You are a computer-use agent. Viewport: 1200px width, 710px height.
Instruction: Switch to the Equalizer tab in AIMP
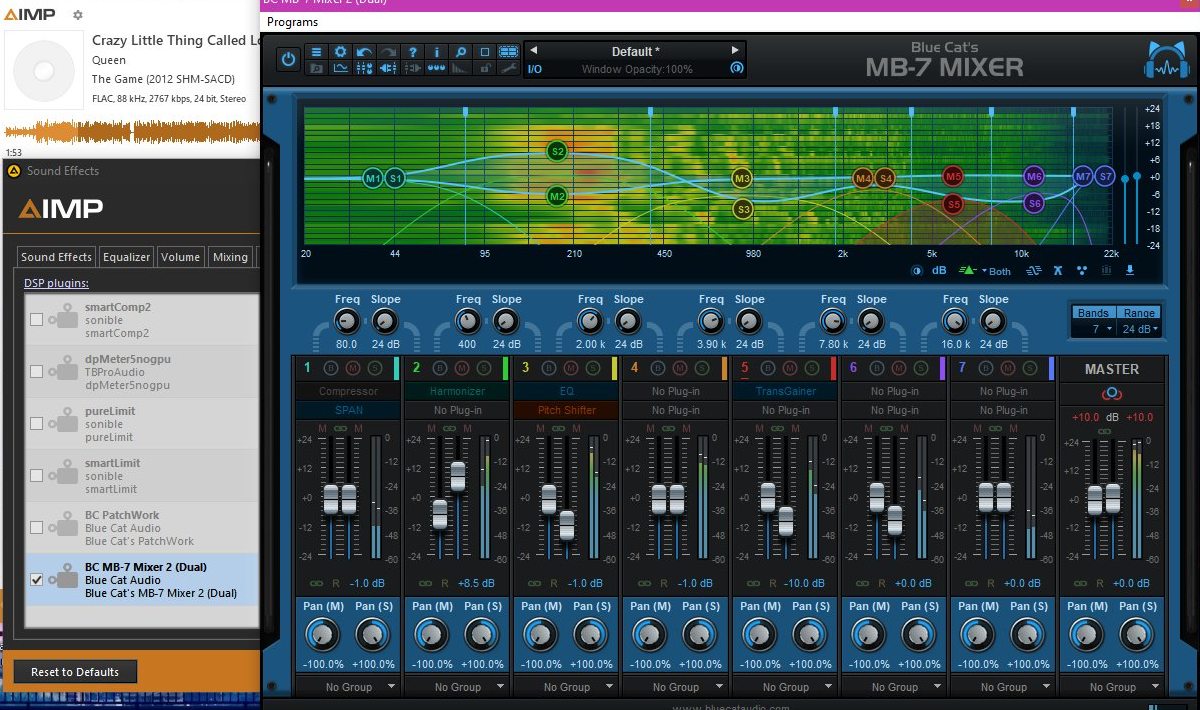click(x=127, y=257)
